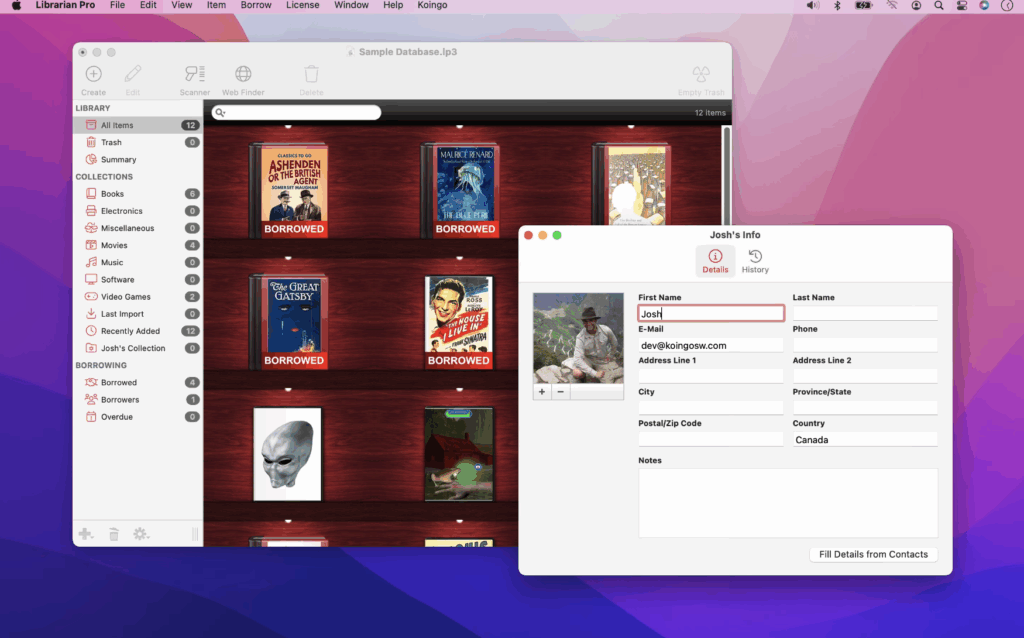Switch to the History tab
This screenshot has width=1024, height=638.
(x=755, y=261)
